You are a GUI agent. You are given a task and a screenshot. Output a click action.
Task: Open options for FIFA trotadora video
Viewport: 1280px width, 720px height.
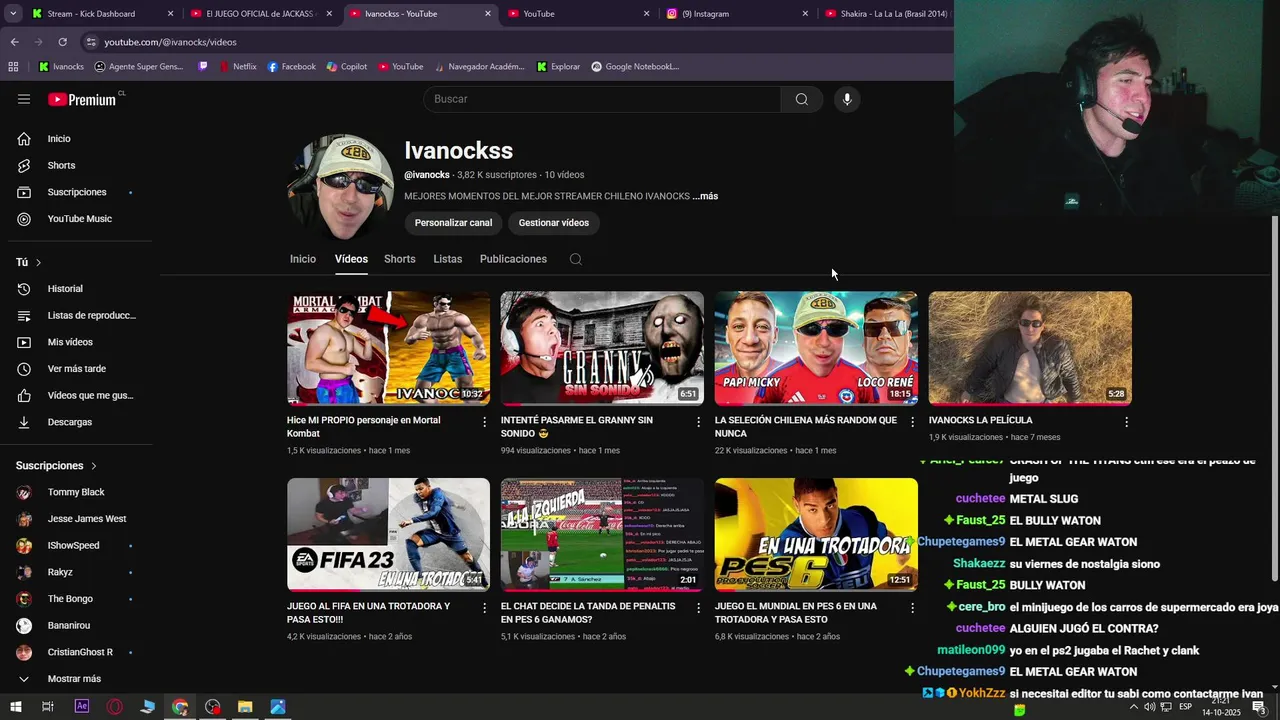click(x=485, y=608)
